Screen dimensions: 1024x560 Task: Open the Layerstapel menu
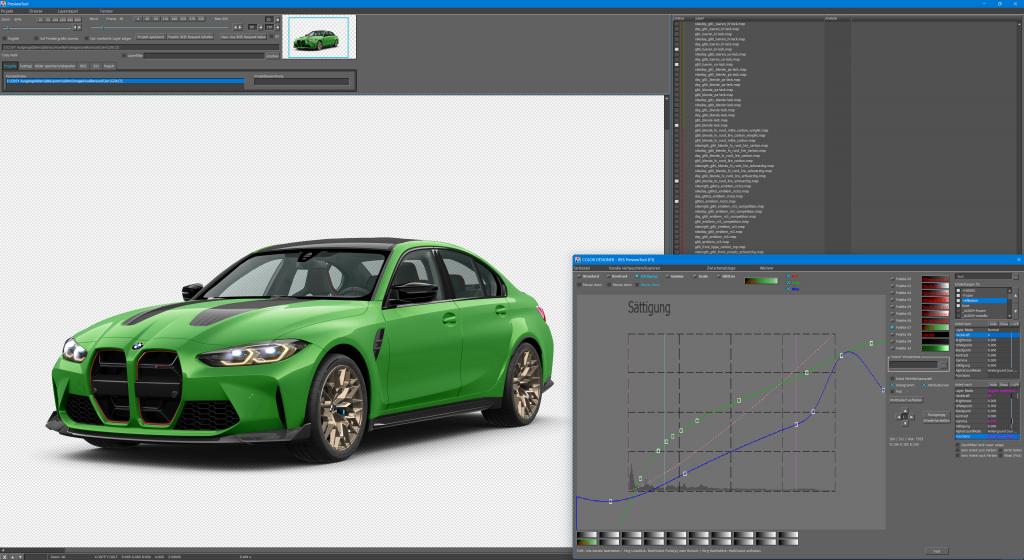69,10
